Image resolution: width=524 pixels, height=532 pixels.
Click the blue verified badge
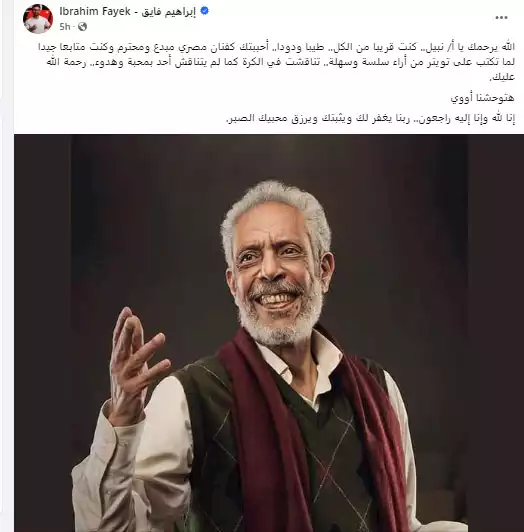click(205, 11)
